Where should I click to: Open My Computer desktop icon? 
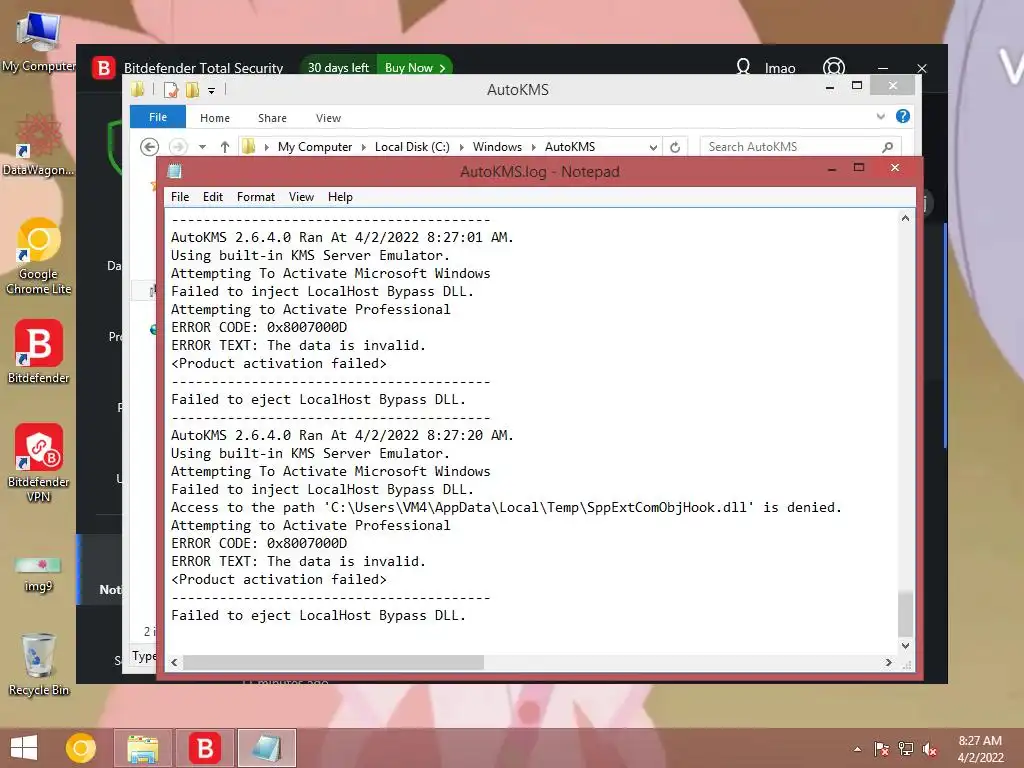pos(38,40)
